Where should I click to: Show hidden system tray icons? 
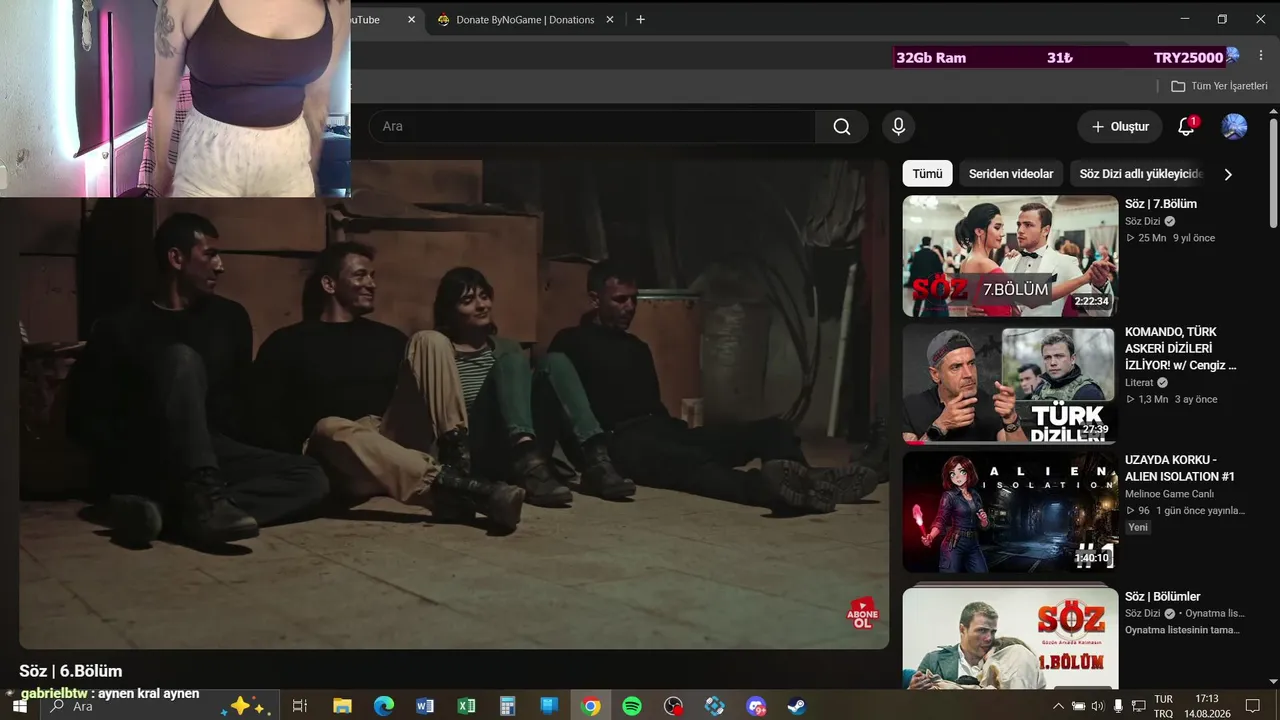1058,706
